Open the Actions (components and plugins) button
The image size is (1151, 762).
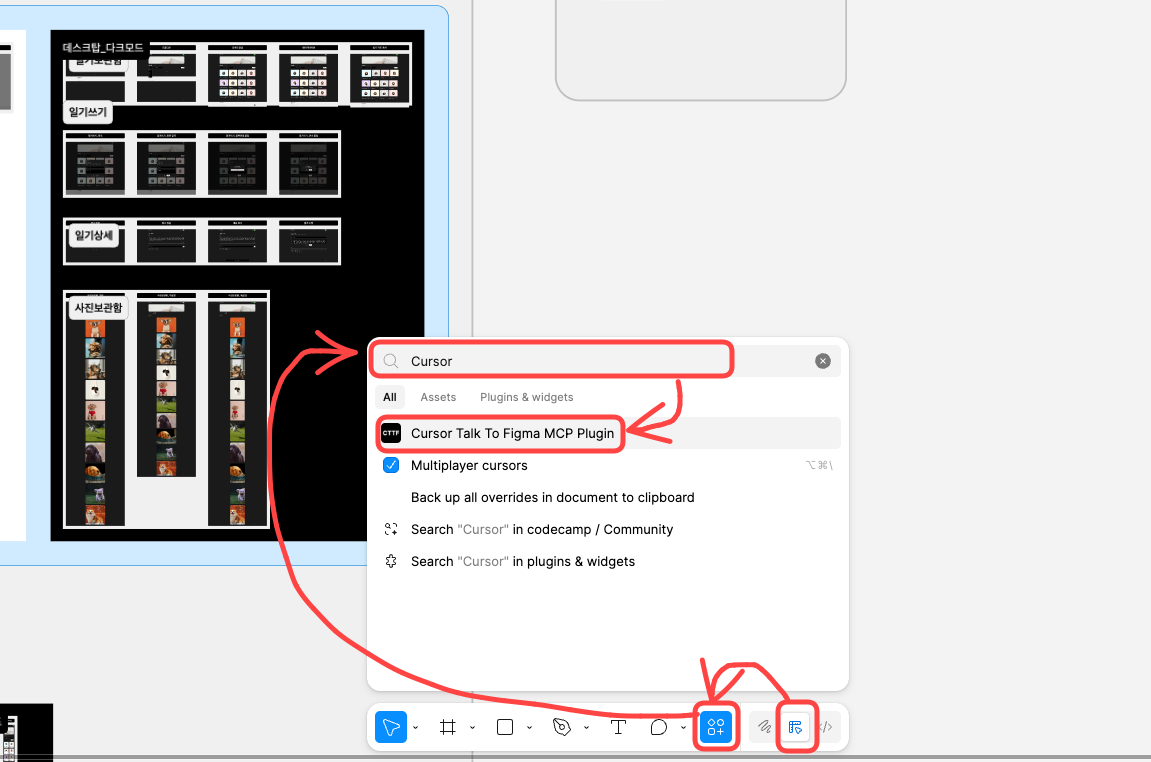click(x=716, y=727)
